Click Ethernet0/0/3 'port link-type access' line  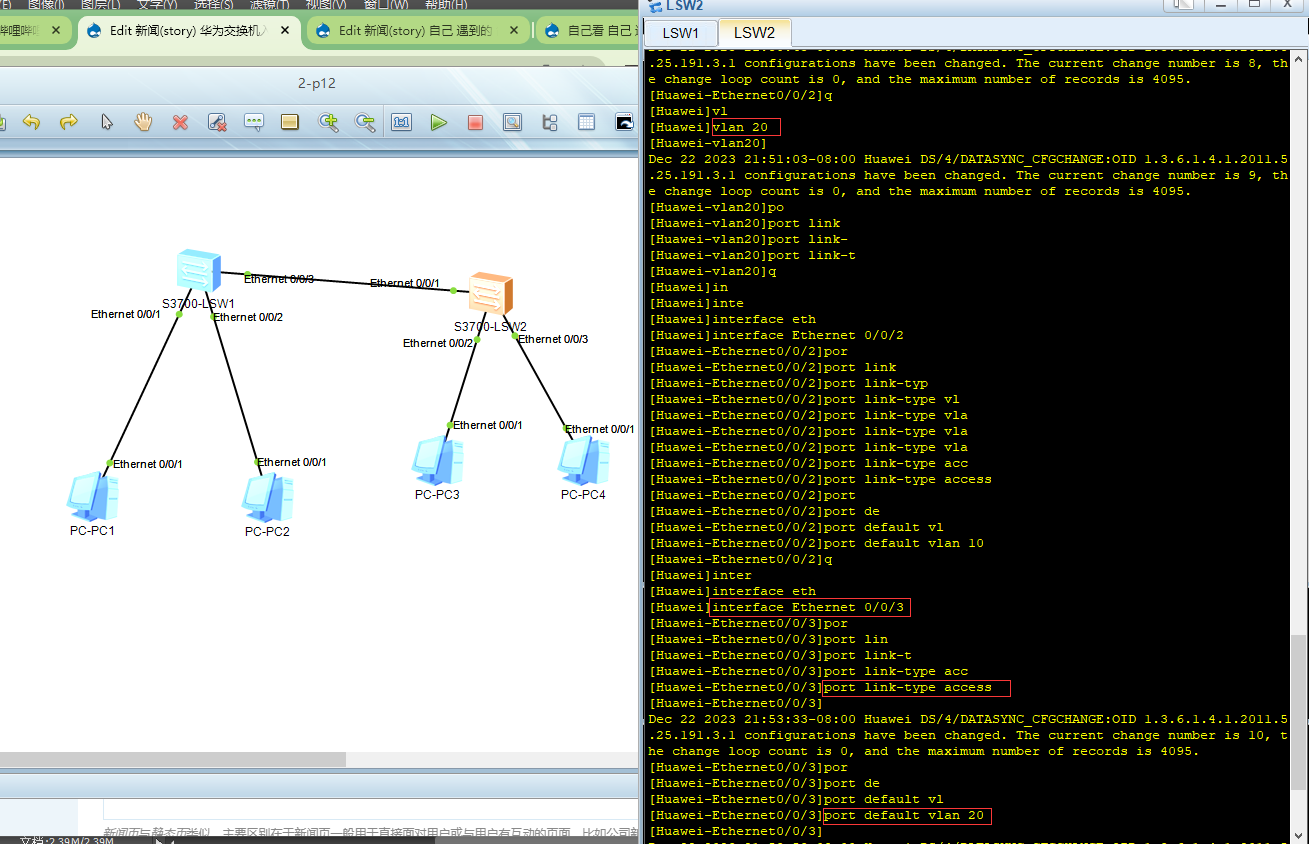(x=820, y=687)
